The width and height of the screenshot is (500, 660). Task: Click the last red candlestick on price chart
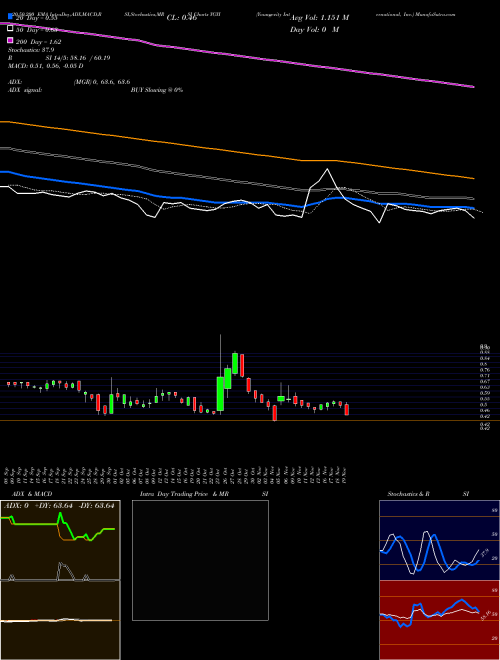(347, 410)
